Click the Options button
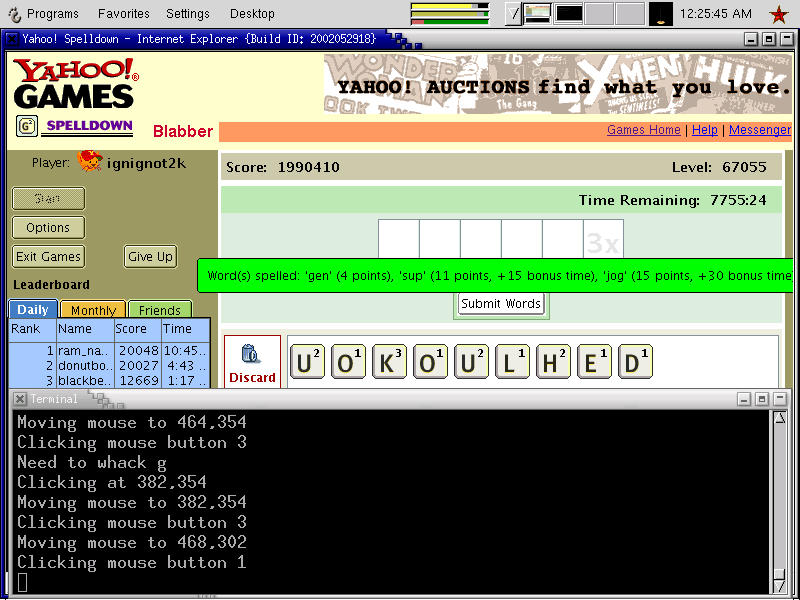 pos(48,228)
